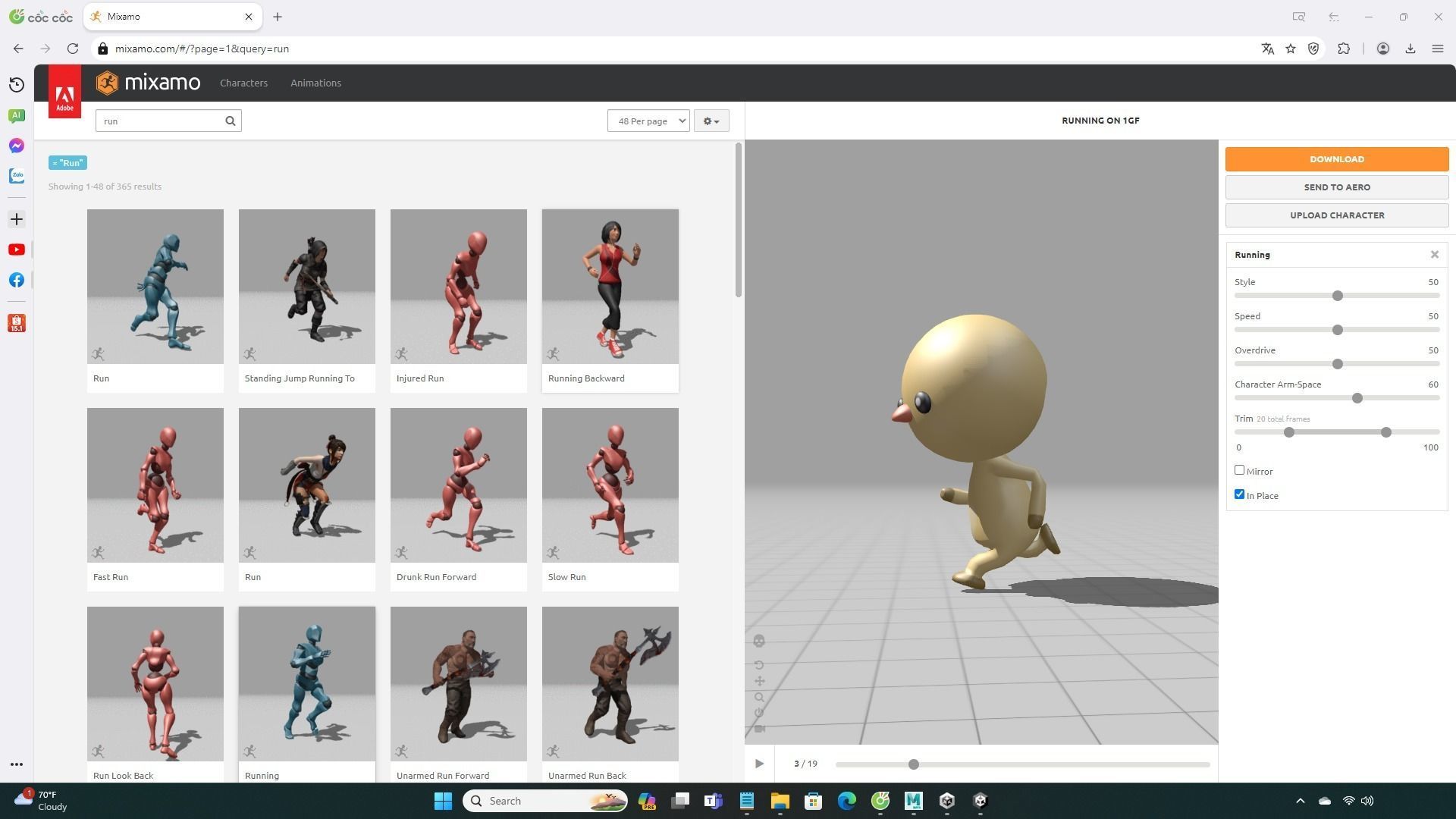Reload the Mixamo page
Image resolution: width=1456 pixels, height=819 pixels.
73,49
